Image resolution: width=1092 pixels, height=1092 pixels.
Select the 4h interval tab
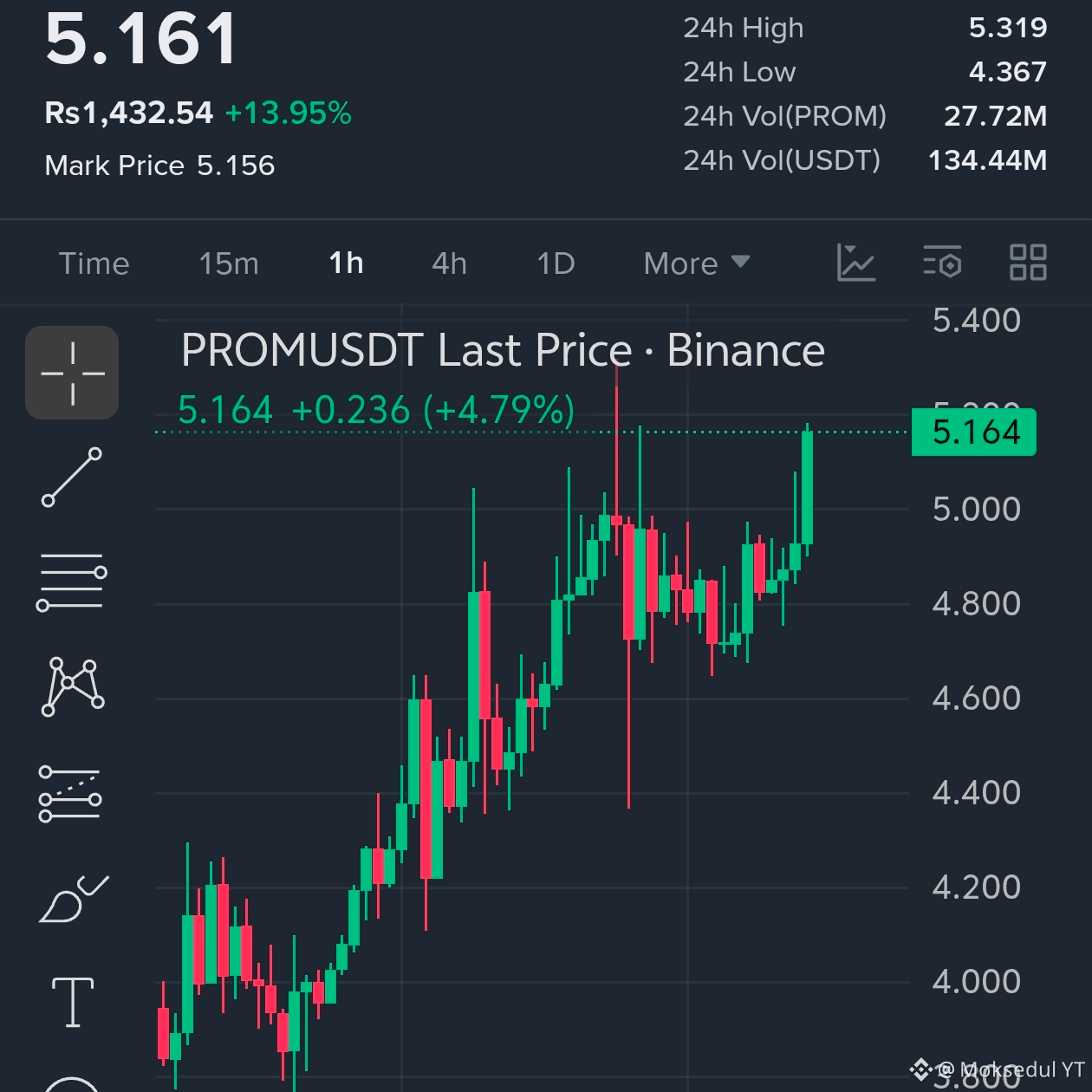coord(449,263)
